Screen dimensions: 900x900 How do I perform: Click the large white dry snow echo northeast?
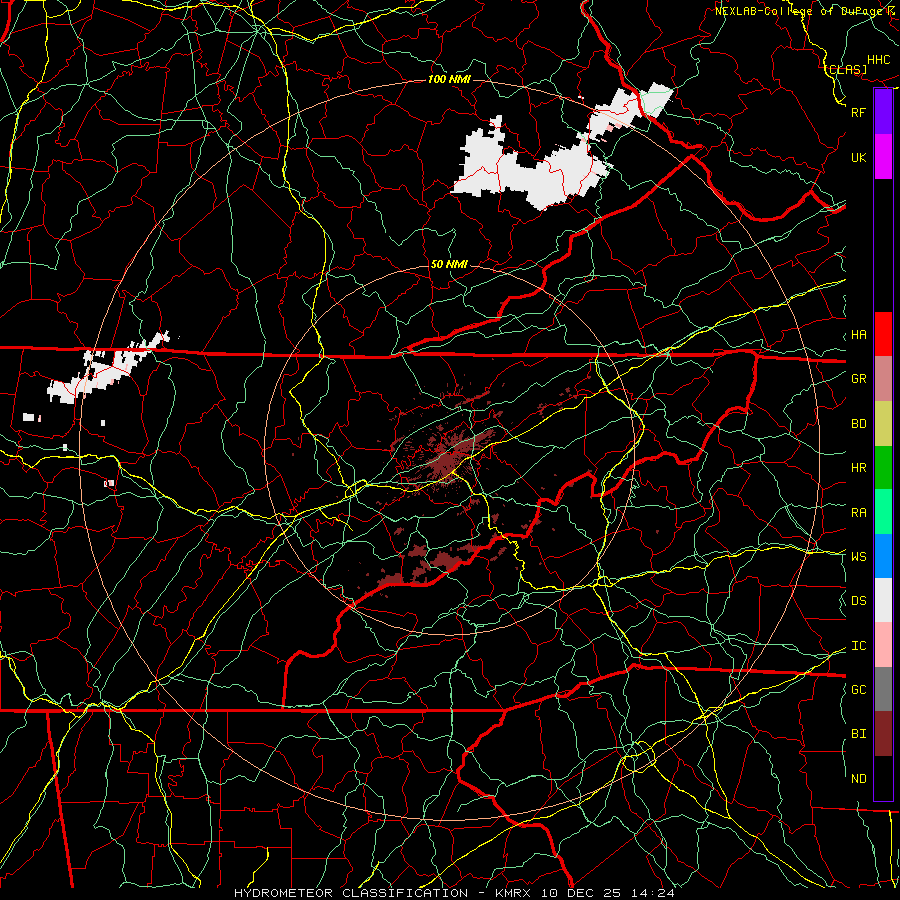click(x=534, y=172)
